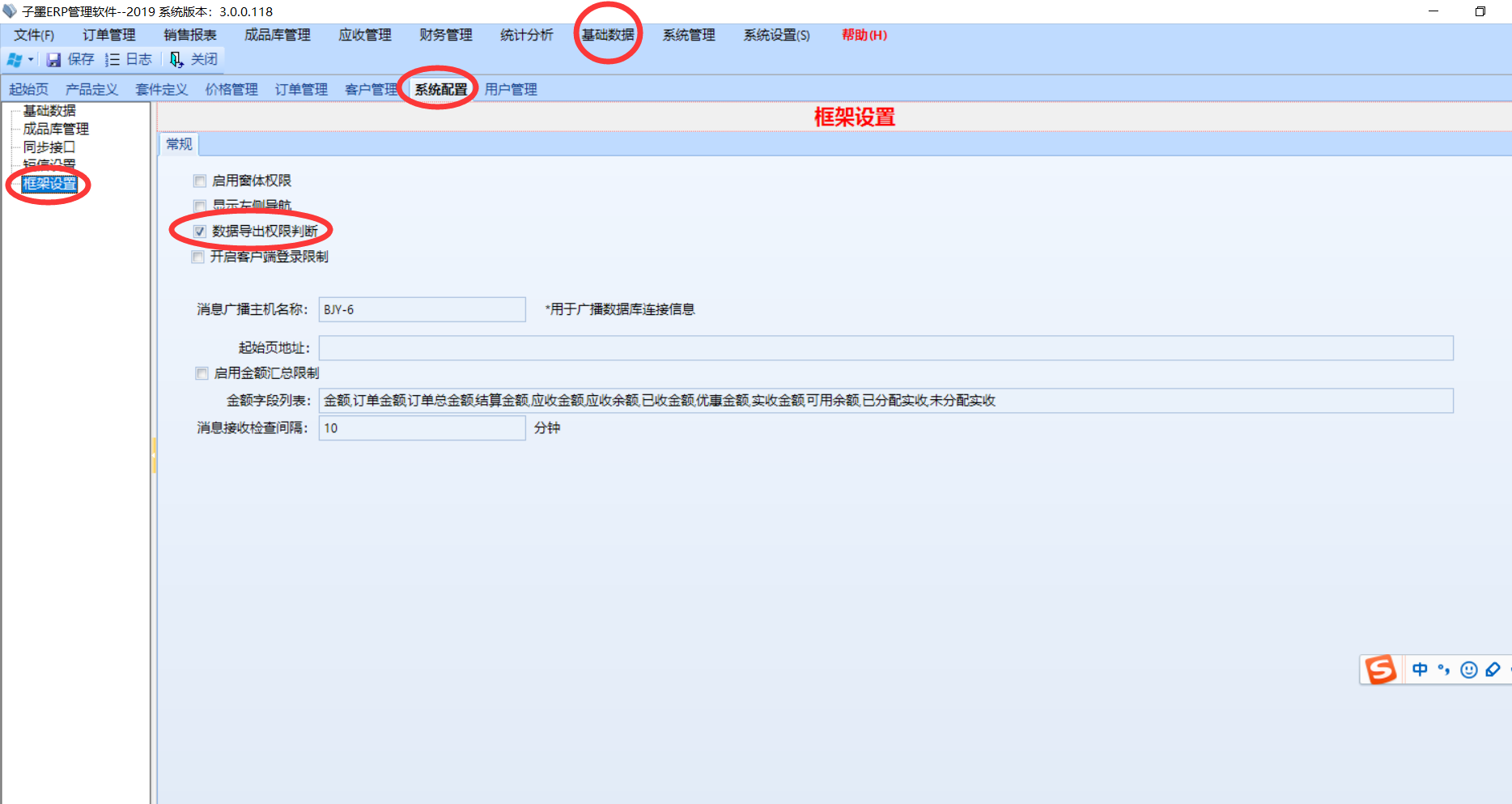
Task: Open the 日志 log list icon
Action: pos(113,60)
